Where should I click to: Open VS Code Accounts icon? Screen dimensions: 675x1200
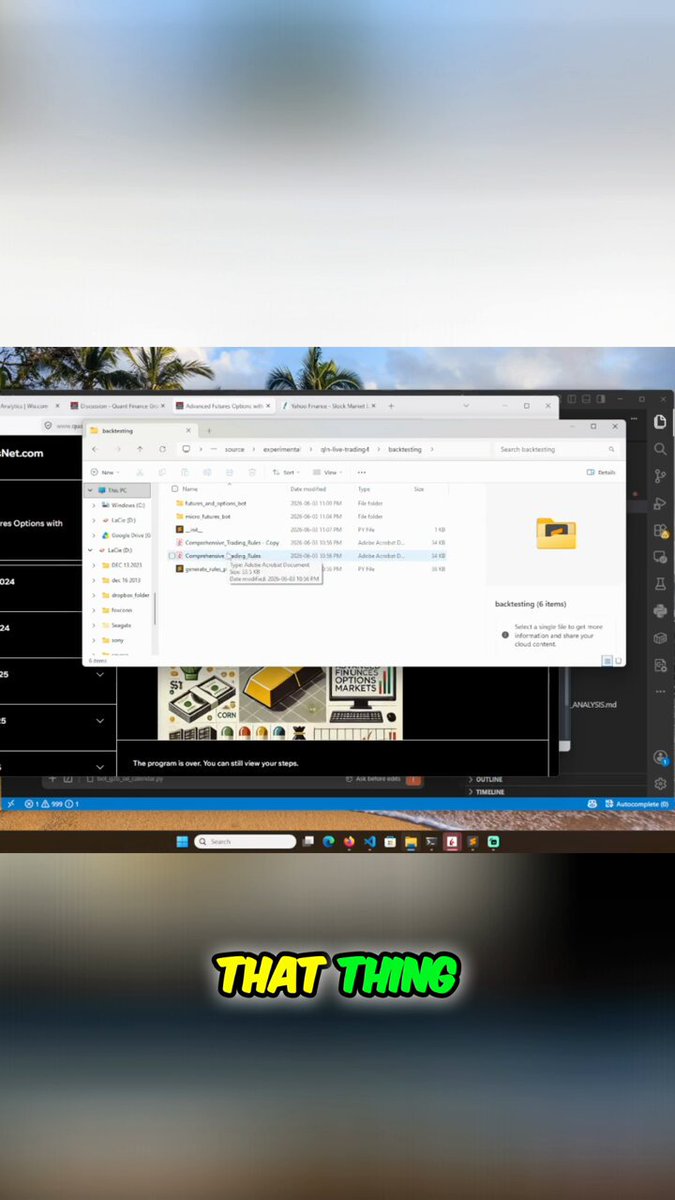pos(660,758)
